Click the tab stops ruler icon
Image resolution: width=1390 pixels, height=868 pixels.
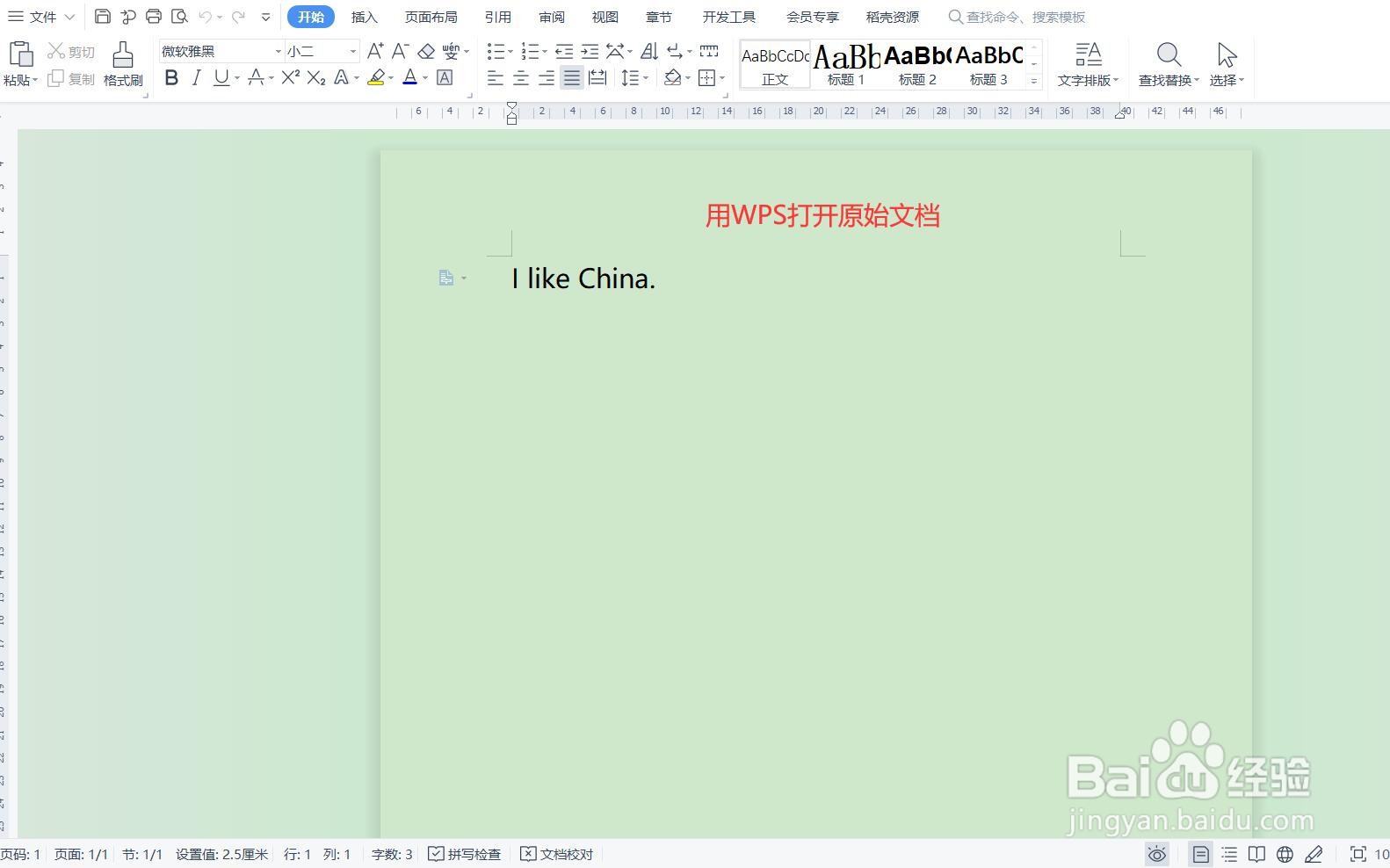pyautogui.click(x=709, y=51)
